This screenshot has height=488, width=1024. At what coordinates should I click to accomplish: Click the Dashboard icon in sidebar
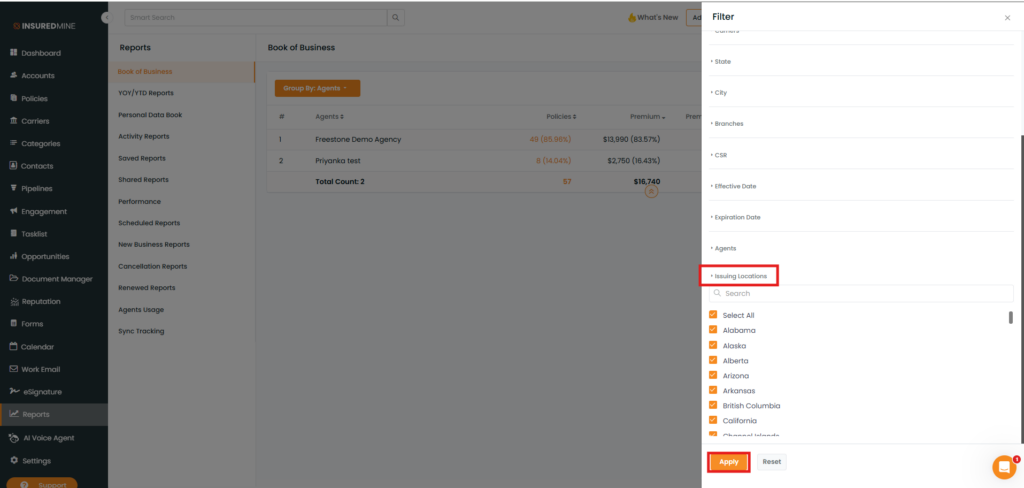click(13, 53)
